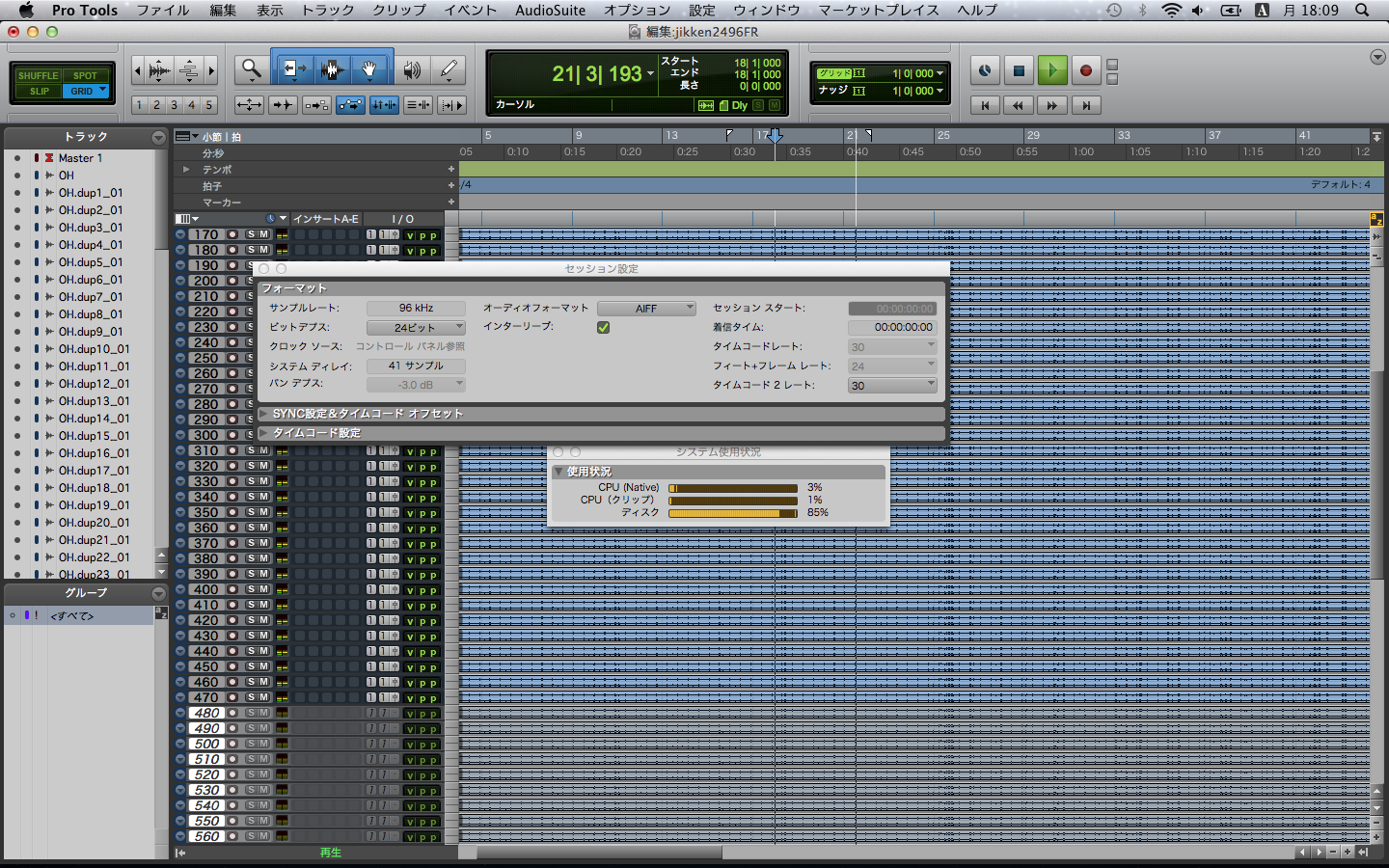1389x868 pixels.
Task: Recall zoom preset 1
Action: [139, 105]
